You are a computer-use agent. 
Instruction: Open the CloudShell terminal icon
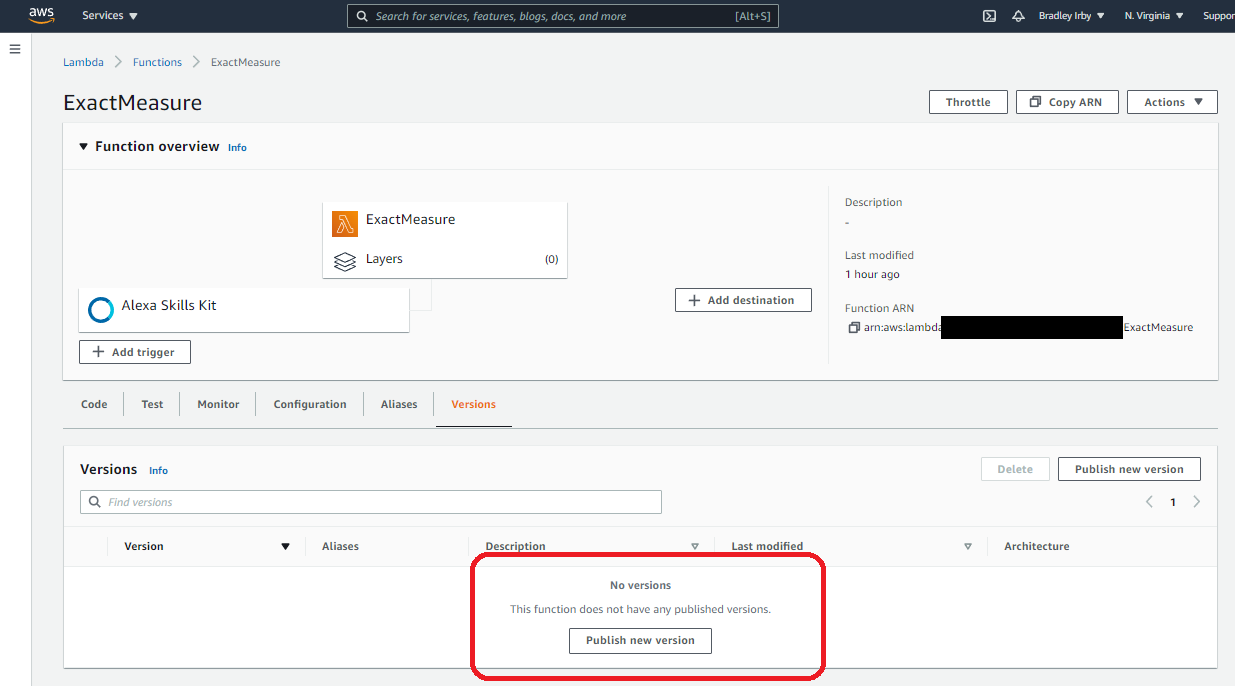point(989,16)
